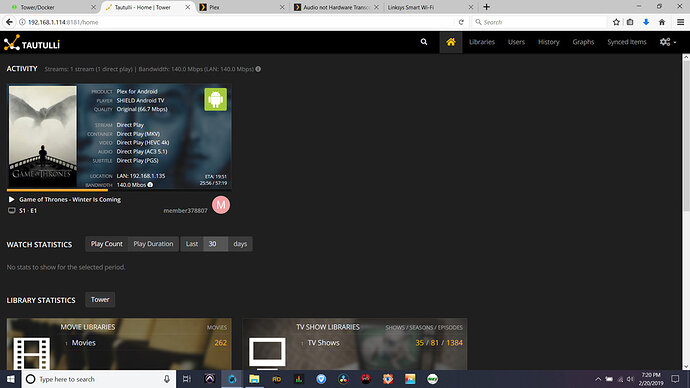Click the address bar URL
The width and height of the screenshot is (690, 388).
click(x=63, y=22)
